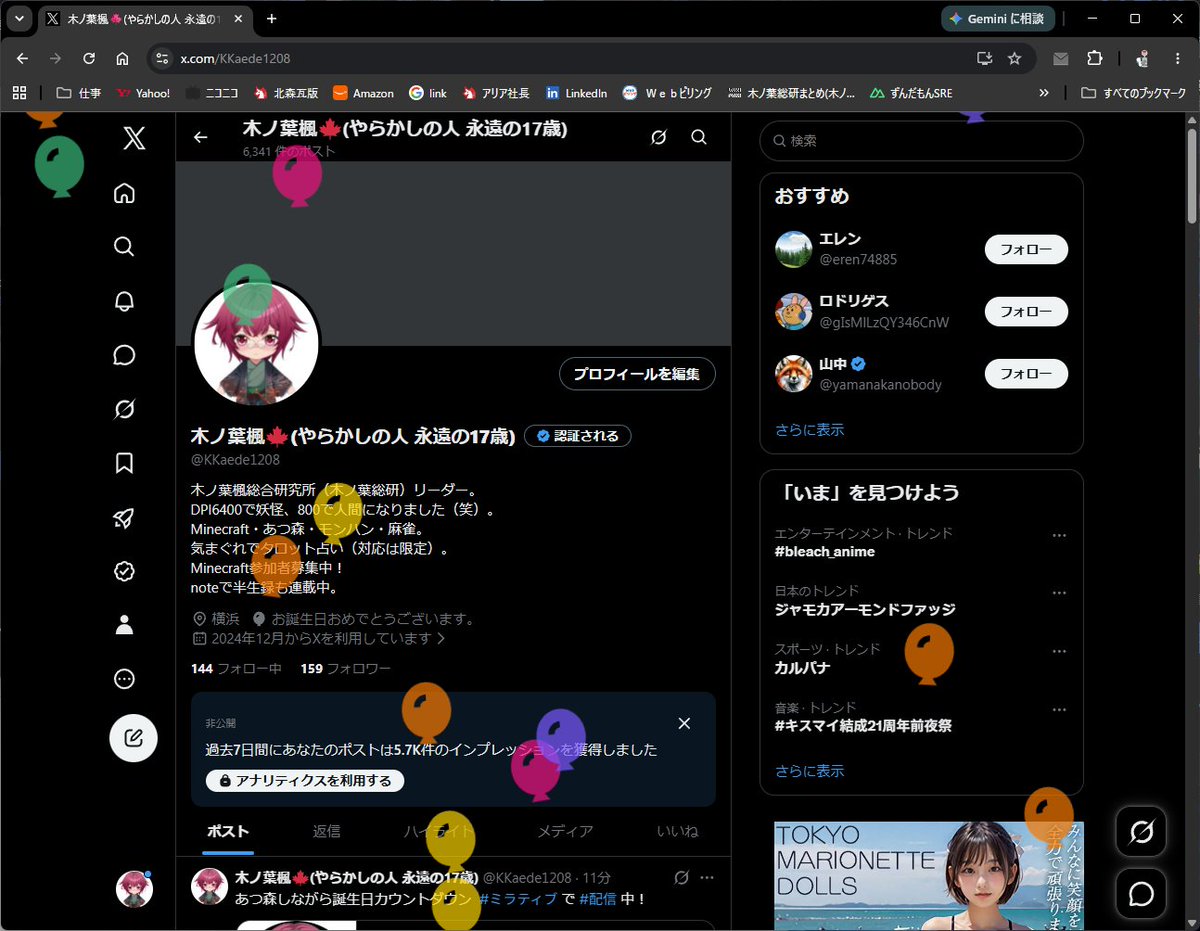Open the floating Grok button bottom right
The image size is (1200, 931).
(x=1141, y=831)
